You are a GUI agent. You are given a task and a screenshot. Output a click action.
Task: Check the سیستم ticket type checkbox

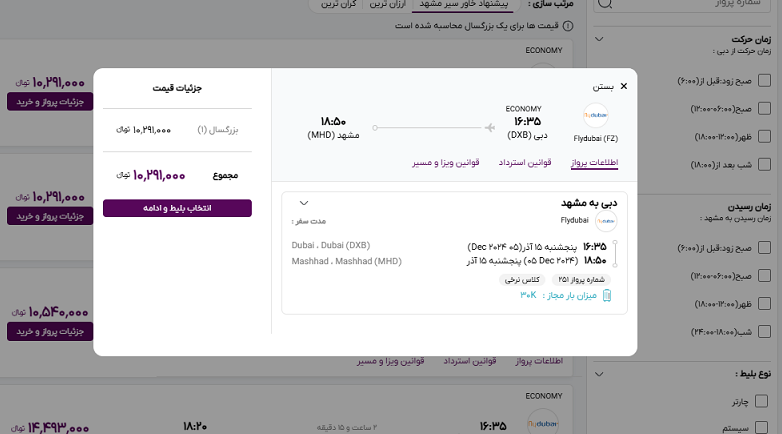tap(761, 428)
